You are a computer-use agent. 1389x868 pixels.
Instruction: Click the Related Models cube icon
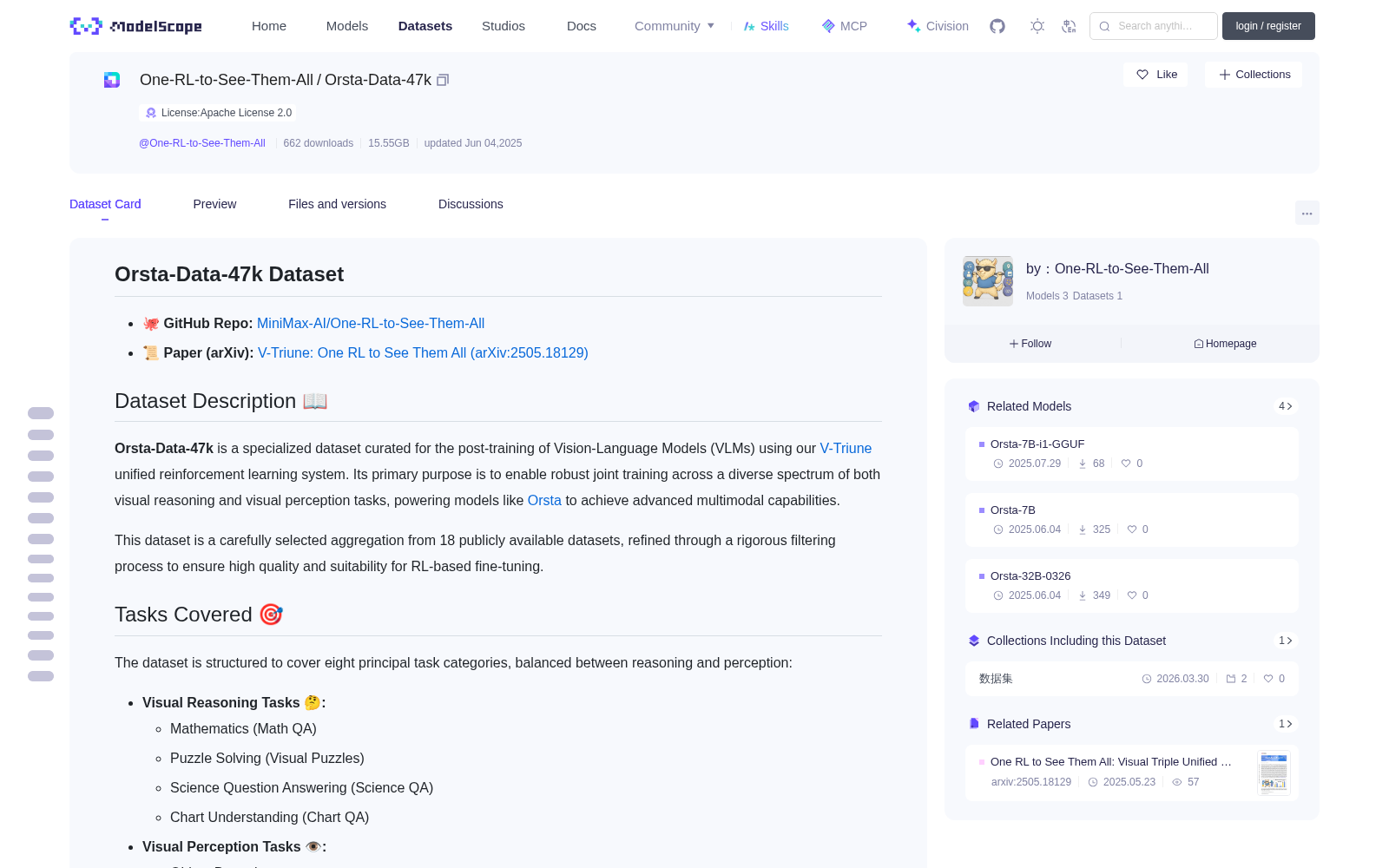tap(974, 406)
